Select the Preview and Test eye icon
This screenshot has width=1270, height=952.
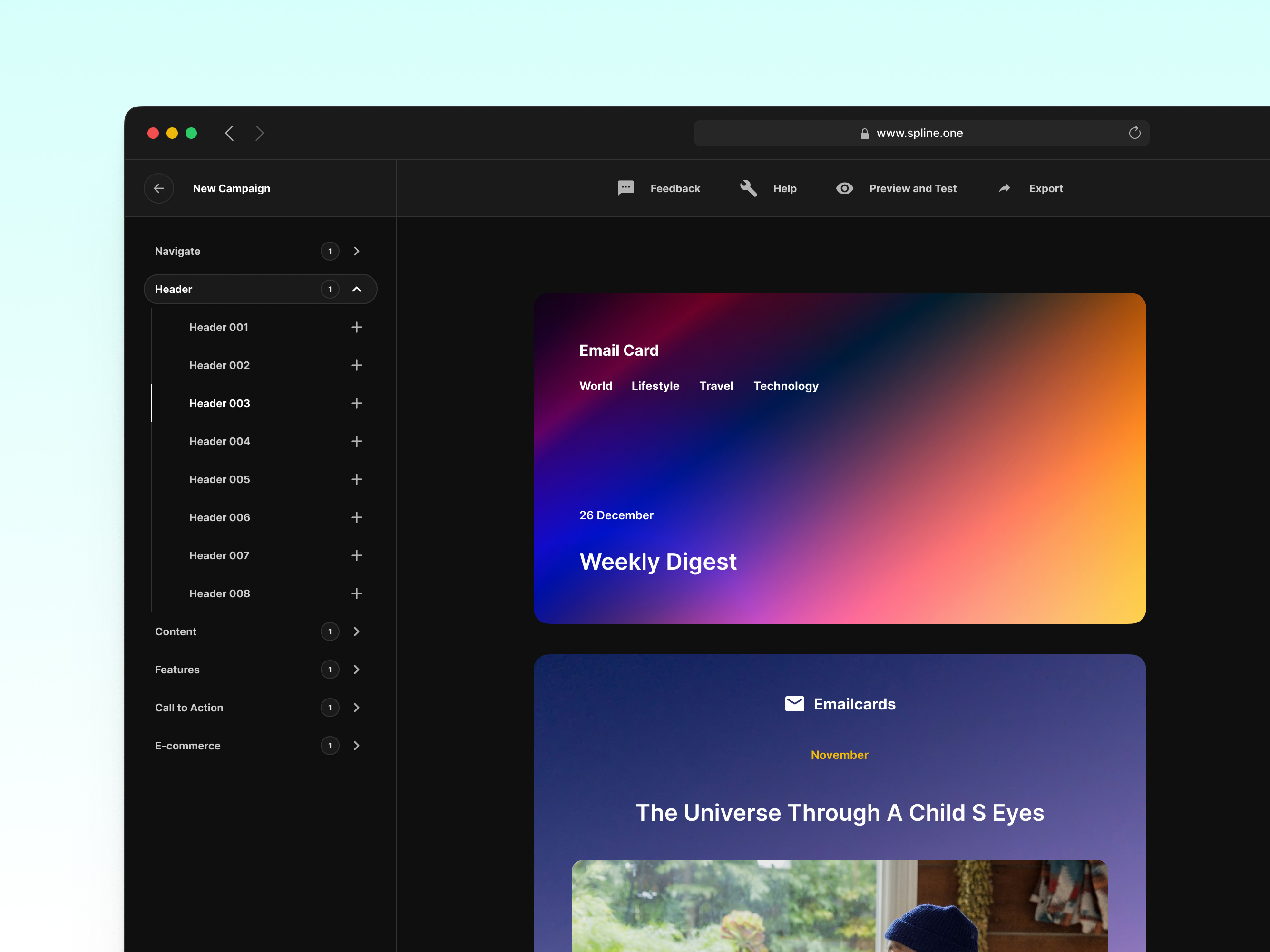click(844, 188)
